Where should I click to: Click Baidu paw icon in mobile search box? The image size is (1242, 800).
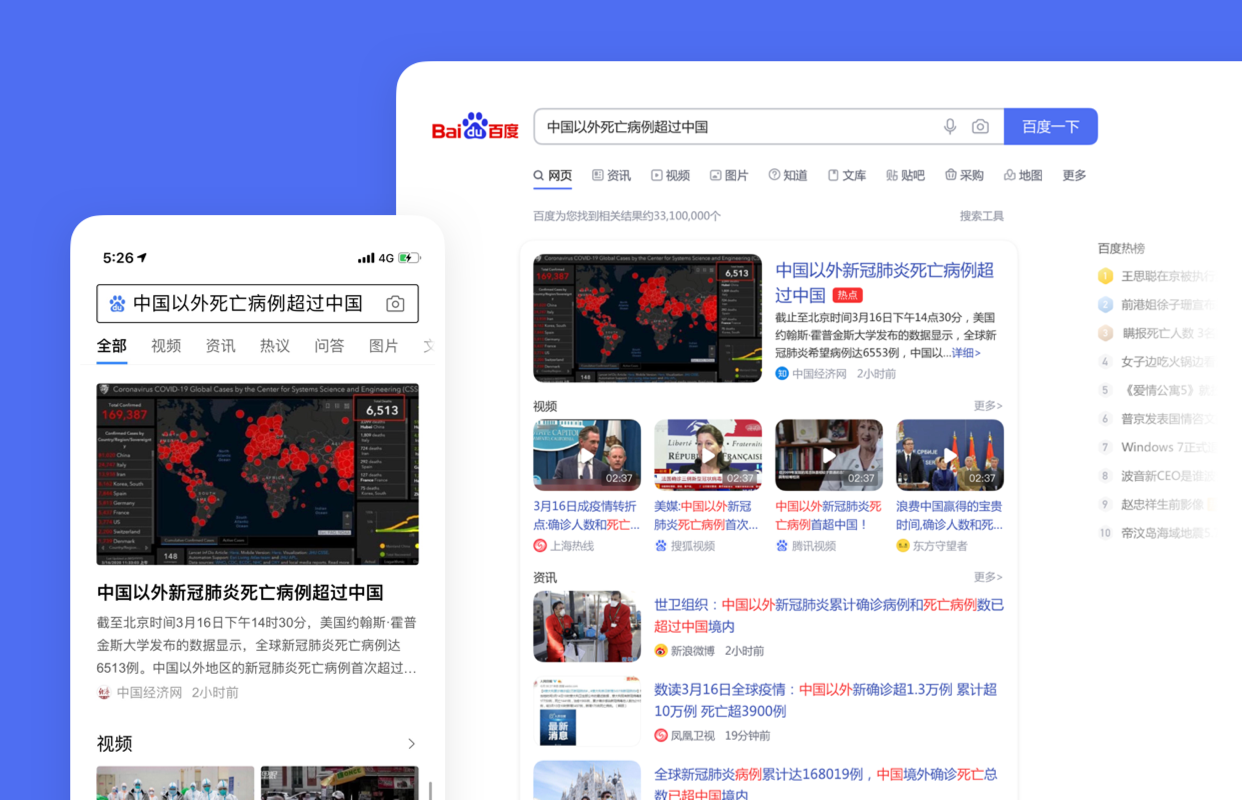point(118,304)
